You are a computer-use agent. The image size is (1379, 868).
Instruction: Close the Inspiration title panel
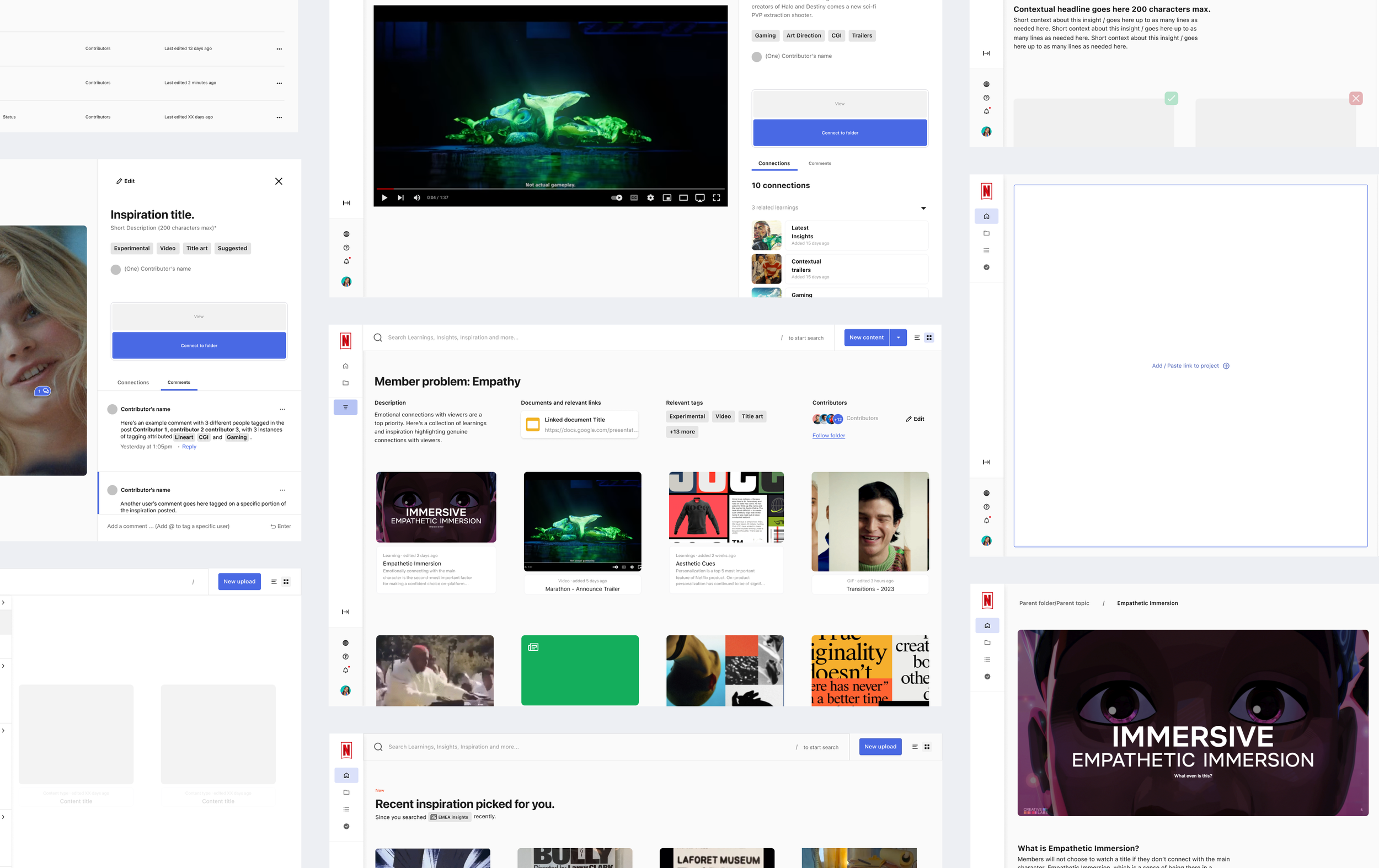tap(279, 181)
